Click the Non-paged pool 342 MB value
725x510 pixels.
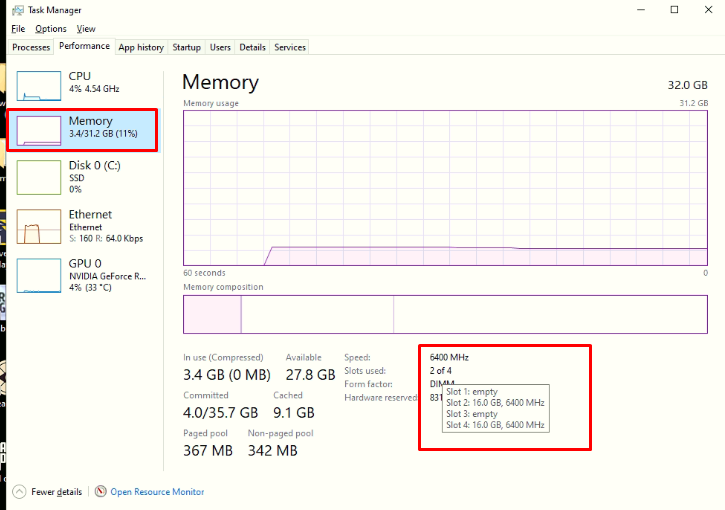point(272,450)
